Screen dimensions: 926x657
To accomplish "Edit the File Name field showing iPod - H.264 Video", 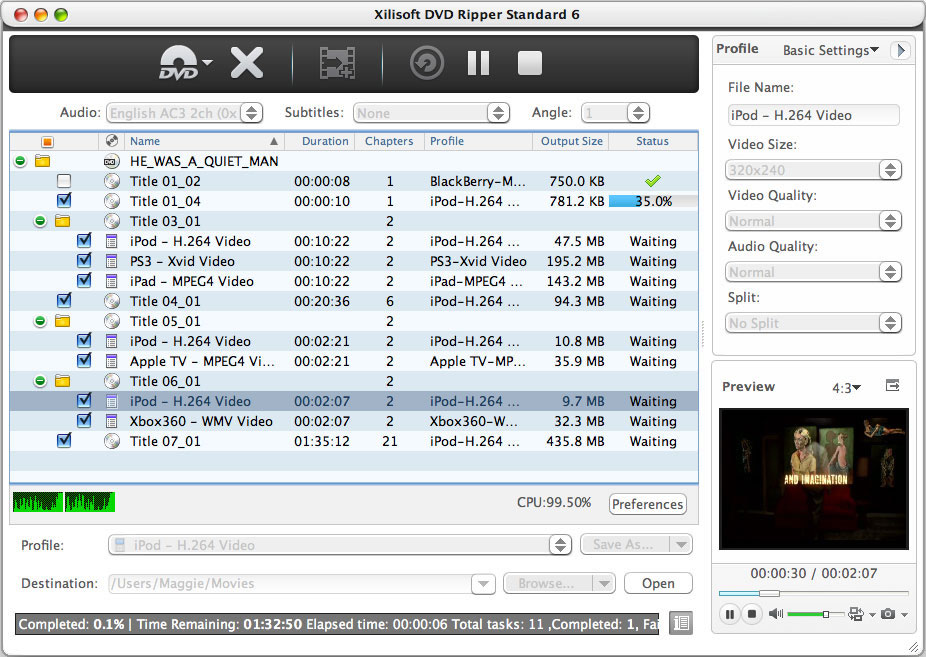I will pos(812,114).
